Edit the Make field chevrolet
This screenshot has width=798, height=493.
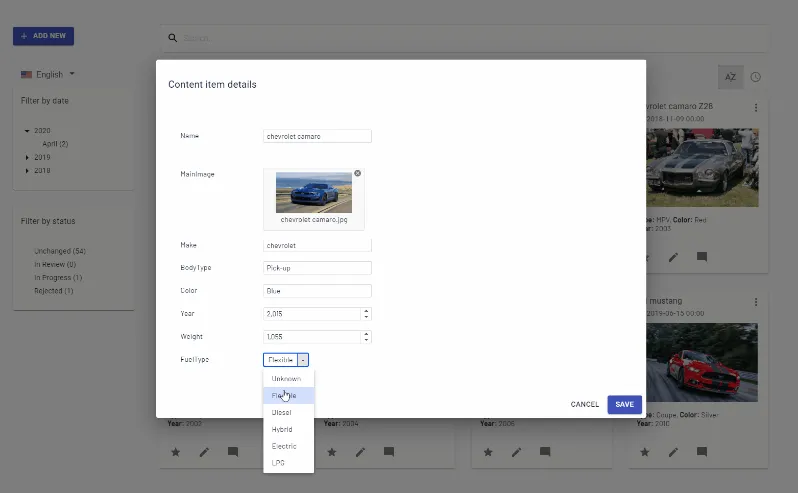point(317,245)
